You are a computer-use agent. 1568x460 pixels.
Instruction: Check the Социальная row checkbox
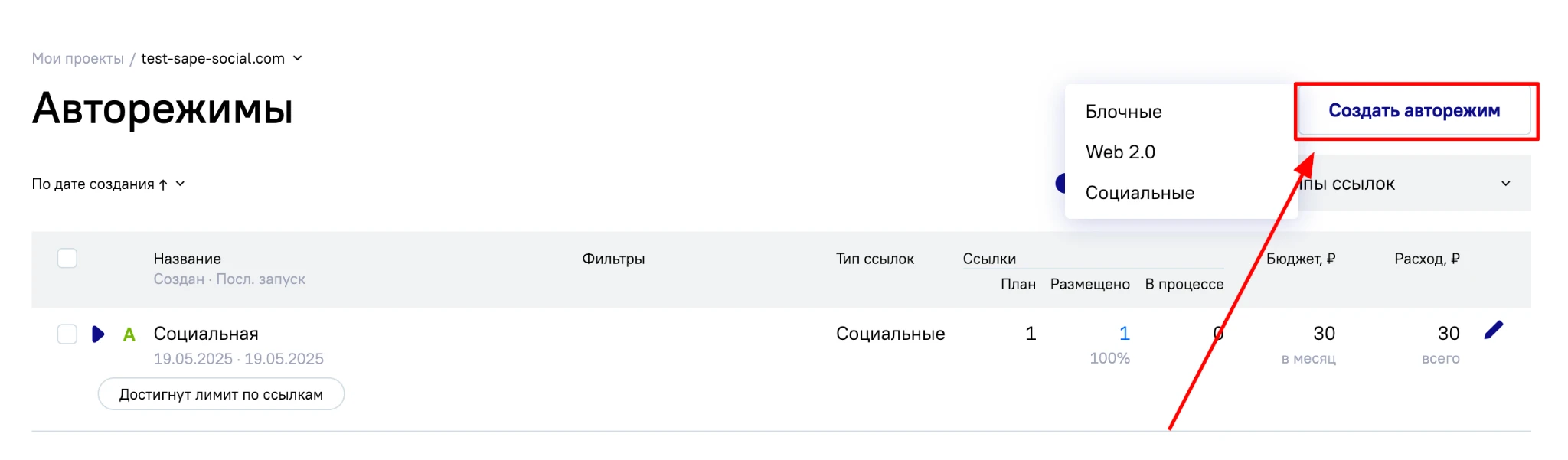coord(67,334)
